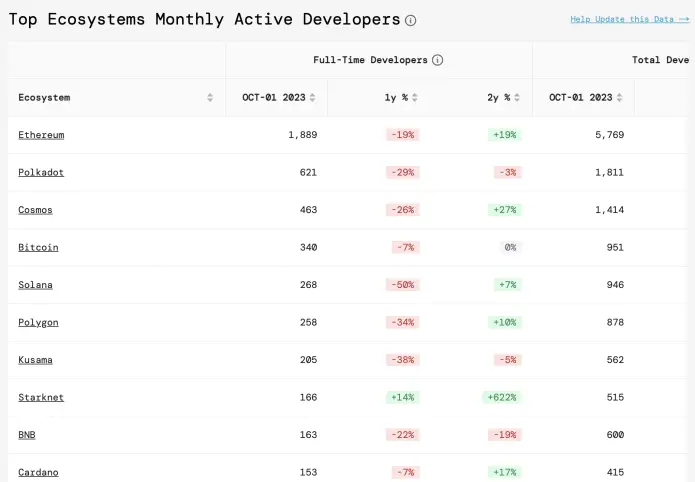The height and width of the screenshot is (482, 695).
Task: Select Kusama's 562 total value
Action: (615, 360)
